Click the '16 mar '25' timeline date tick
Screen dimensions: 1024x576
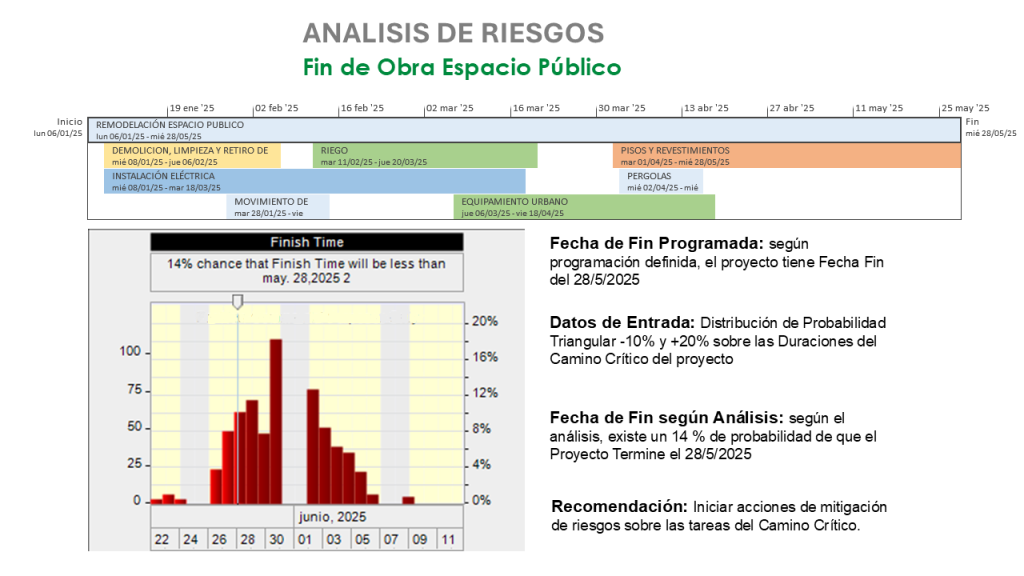(x=537, y=108)
